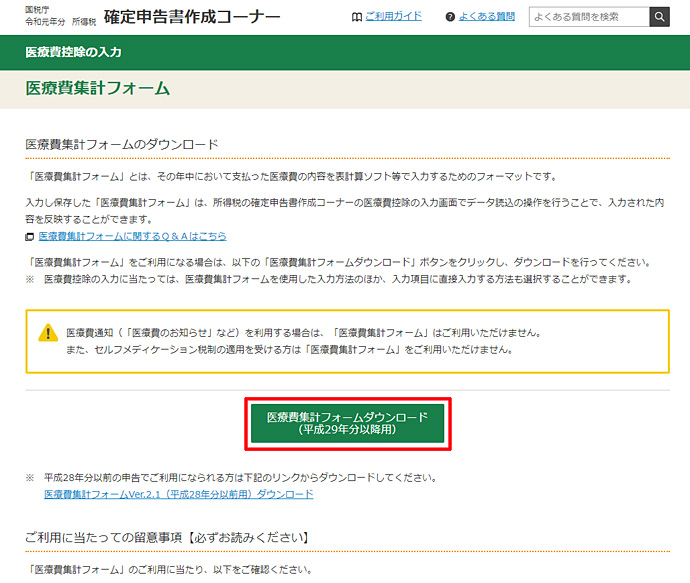The height and width of the screenshot is (583, 690).
Task: Click the yellow warning triangle icon
Action: [x=48, y=333]
